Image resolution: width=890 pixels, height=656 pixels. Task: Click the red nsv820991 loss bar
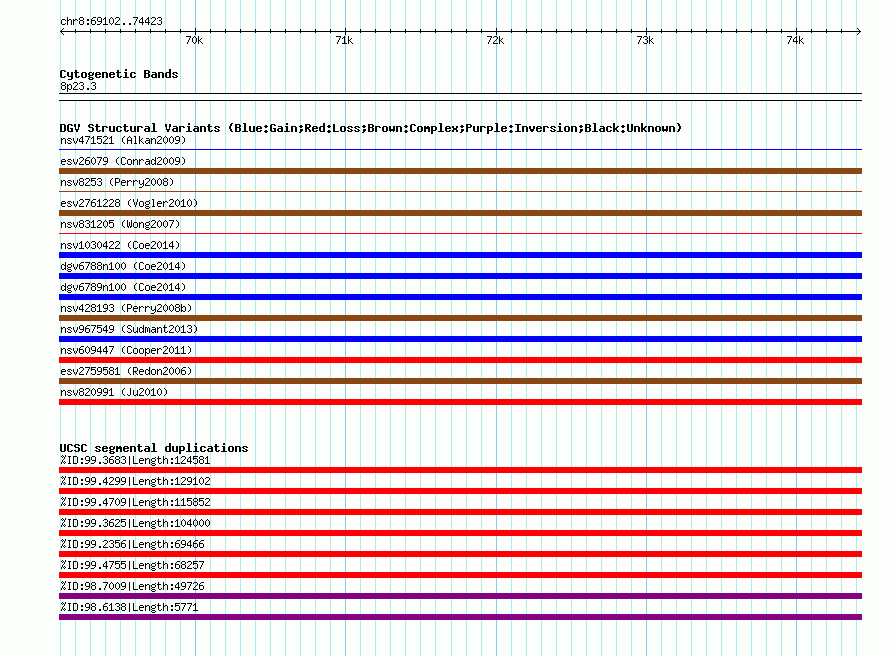(x=460, y=402)
